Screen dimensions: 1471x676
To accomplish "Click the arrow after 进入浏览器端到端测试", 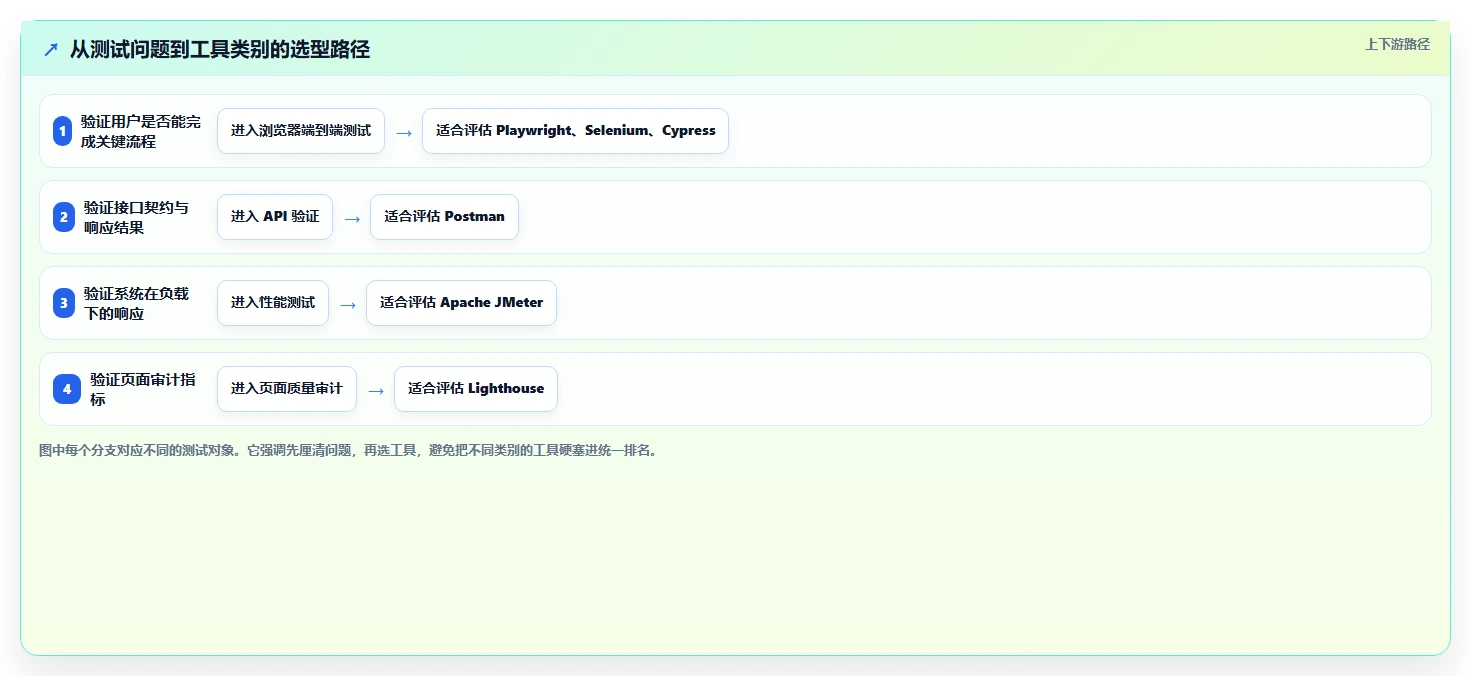I will tap(404, 132).
